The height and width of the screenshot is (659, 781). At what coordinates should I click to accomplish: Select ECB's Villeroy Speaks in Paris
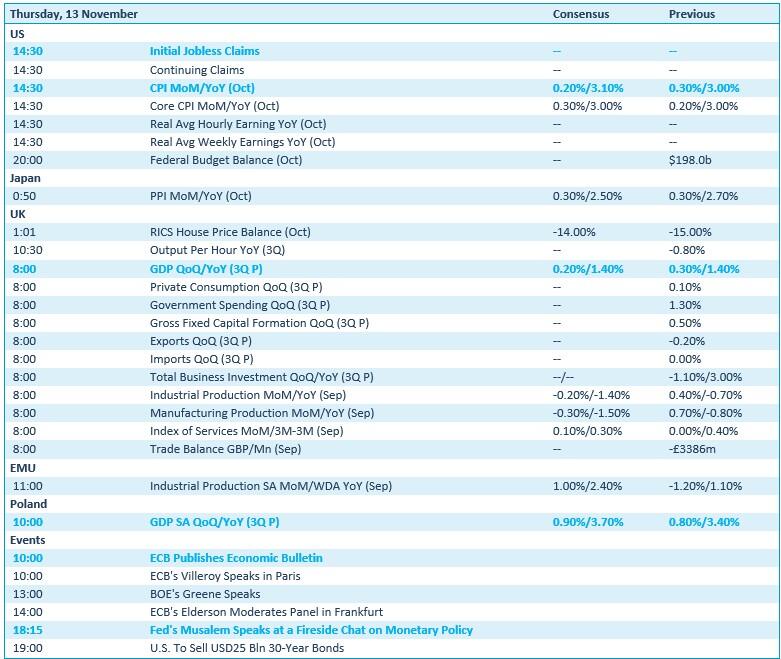tap(225, 576)
